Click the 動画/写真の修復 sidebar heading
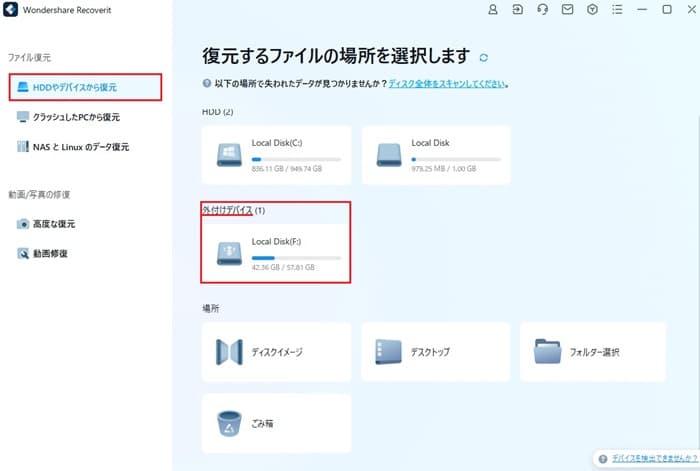This screenshot has width=700, height=471. pyautogui.click(x=39, y=195)
